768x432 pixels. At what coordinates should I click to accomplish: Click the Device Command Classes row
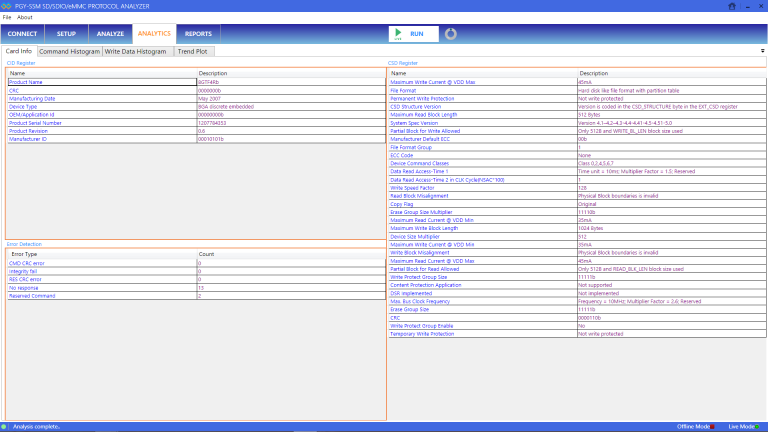(x=577, y=164)
